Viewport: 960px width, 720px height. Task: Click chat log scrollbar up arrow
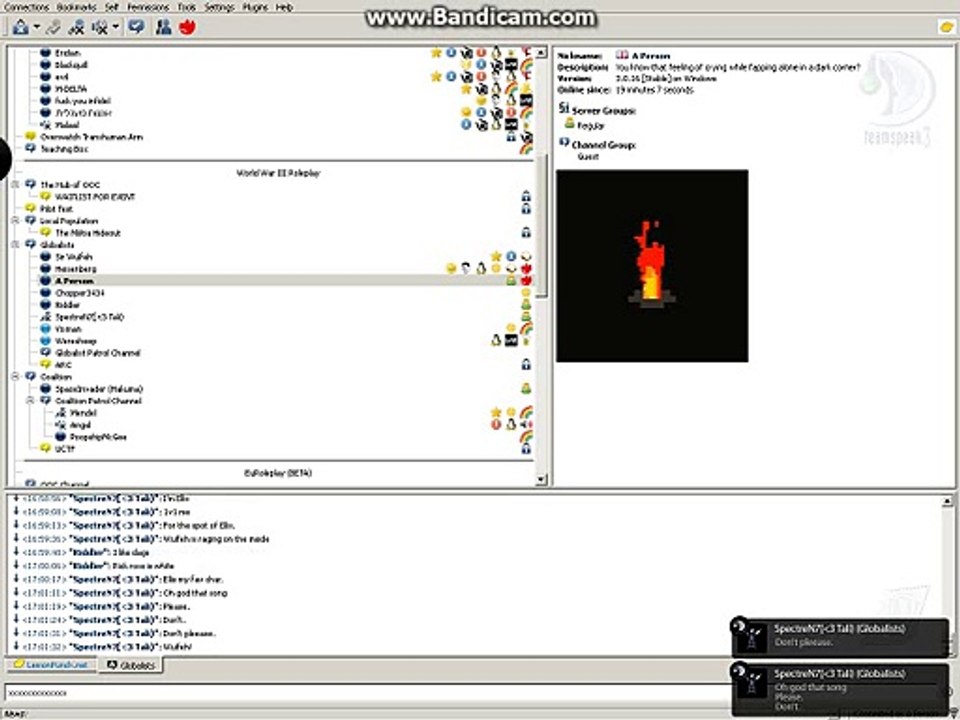pyautogui.click(x=947, y=501)
